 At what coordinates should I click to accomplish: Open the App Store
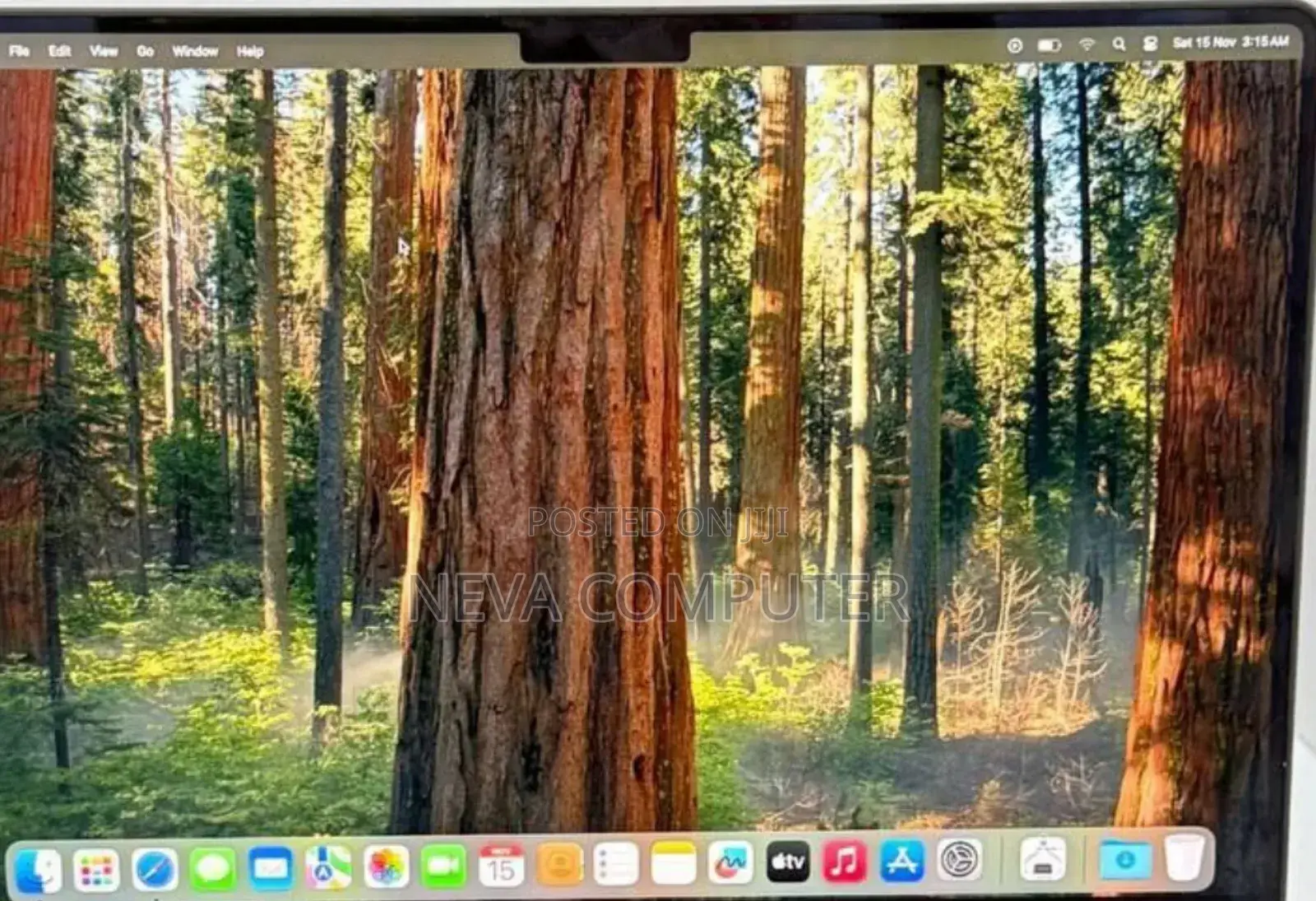(x=902, y=861)
